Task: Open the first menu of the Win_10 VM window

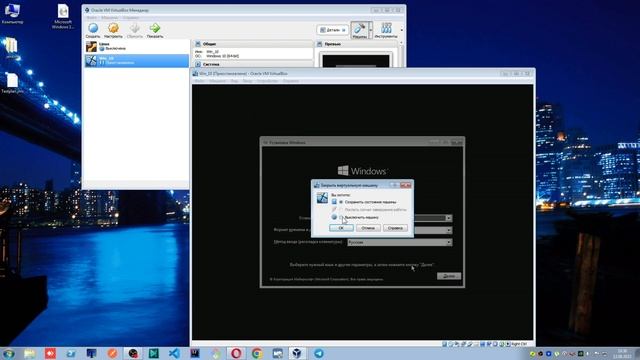Action: [200, 81]
